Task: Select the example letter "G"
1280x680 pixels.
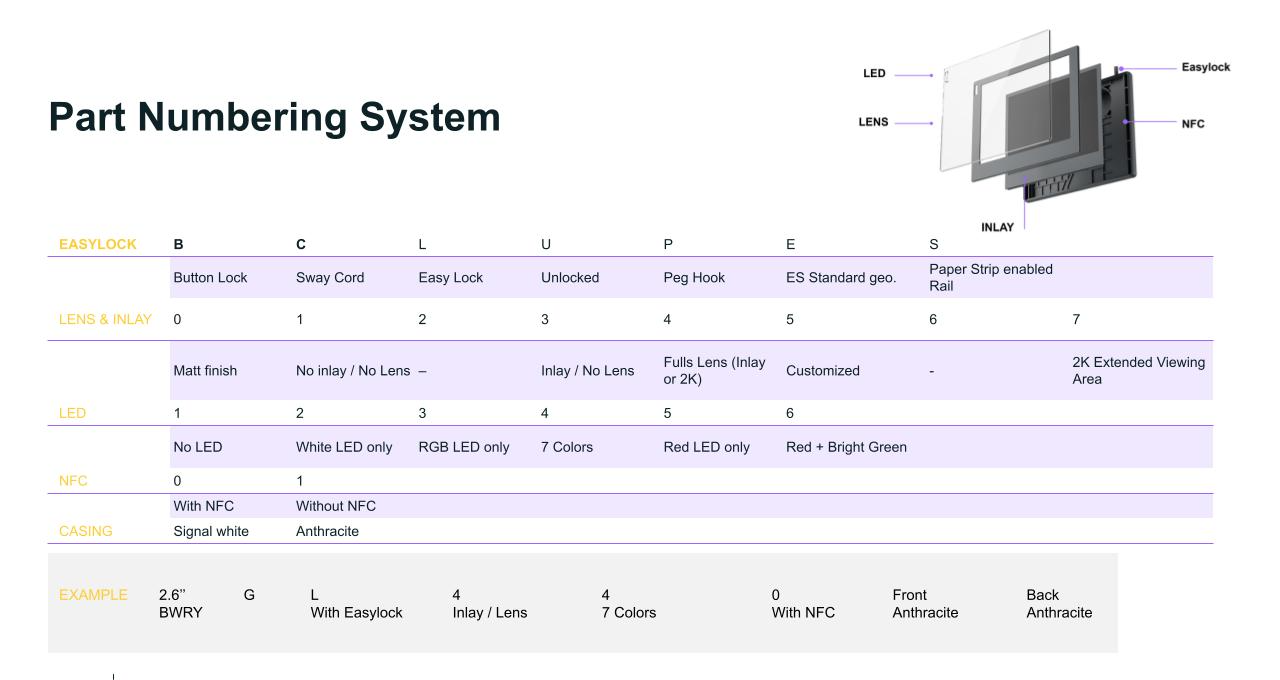Action: (x=249, y=595)
